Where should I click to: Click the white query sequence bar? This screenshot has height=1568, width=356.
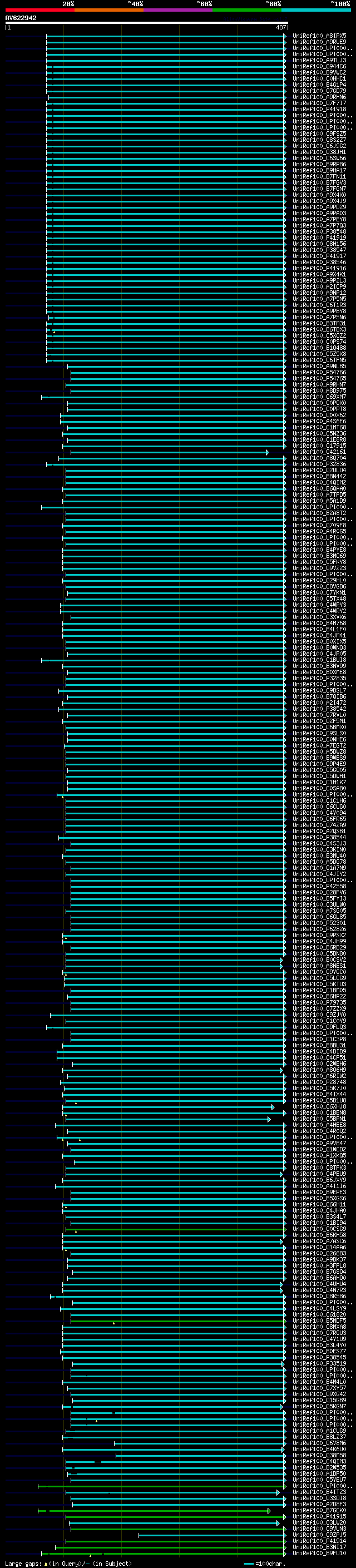147,22
